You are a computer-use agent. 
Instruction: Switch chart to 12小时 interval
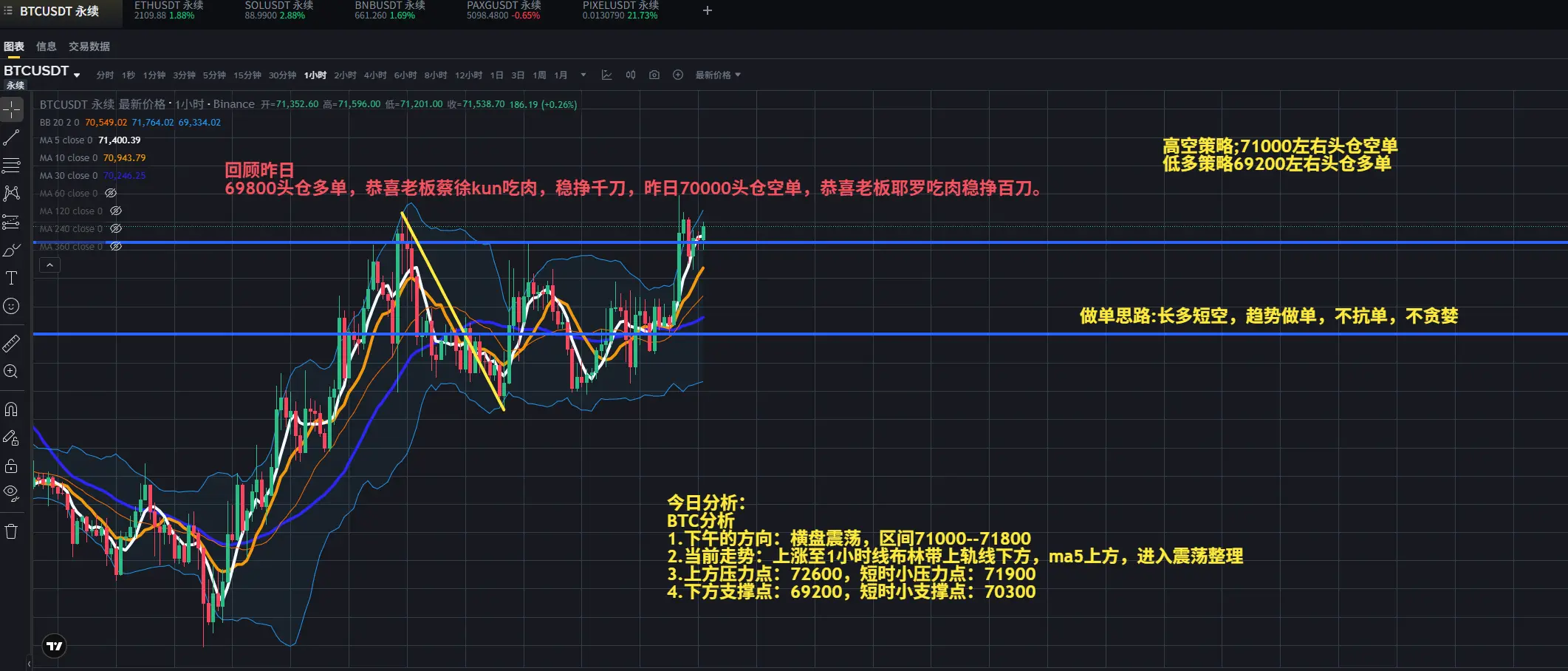coord(469,75)
